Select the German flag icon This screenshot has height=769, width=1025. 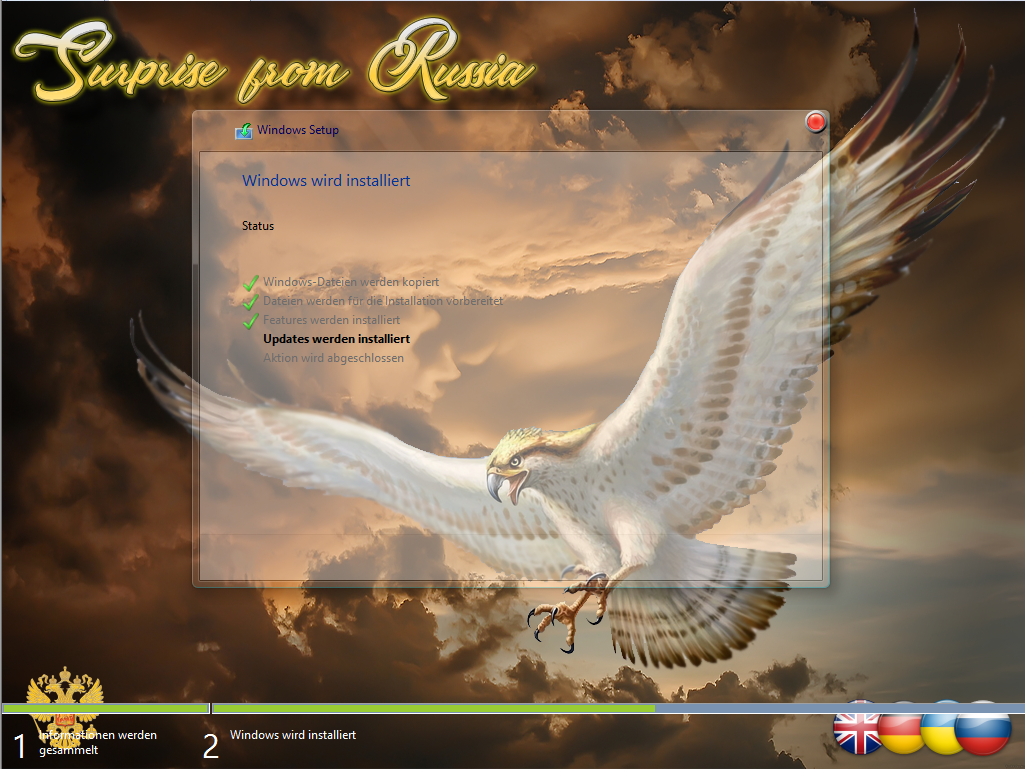tap(900, 728)
